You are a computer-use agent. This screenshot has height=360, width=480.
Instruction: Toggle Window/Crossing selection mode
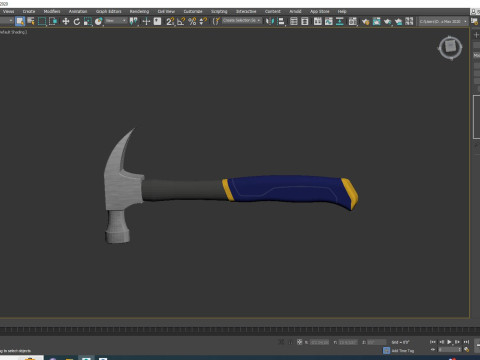(53, 21)
